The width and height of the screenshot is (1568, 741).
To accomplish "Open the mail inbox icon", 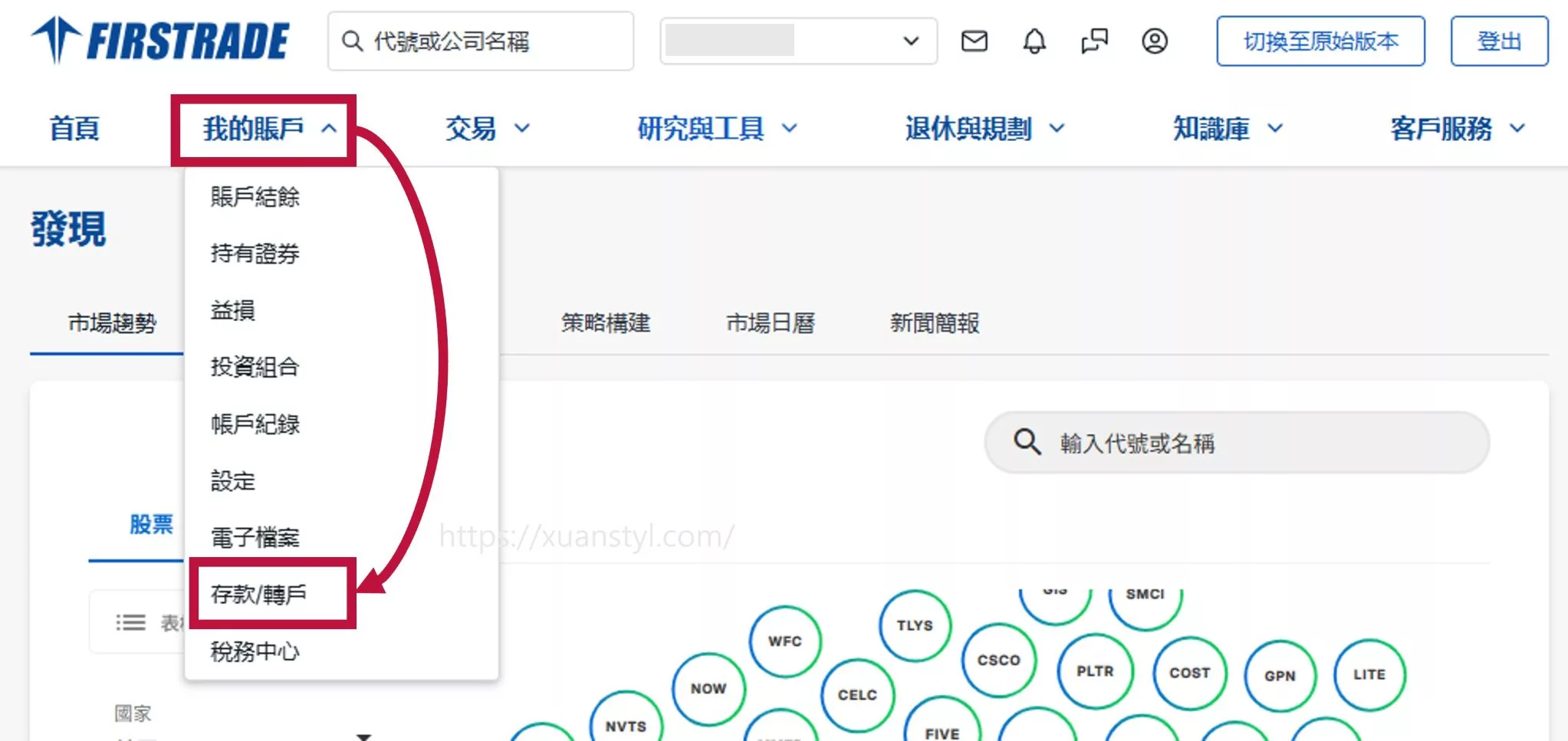I will pos(974,41).
